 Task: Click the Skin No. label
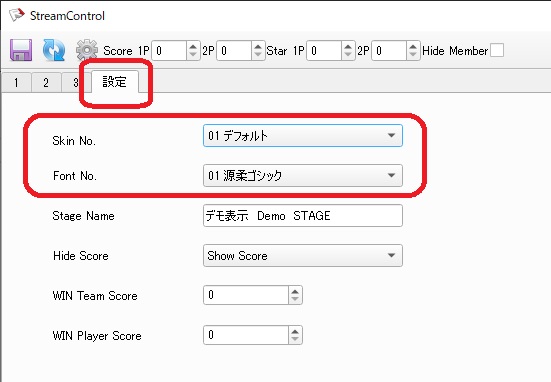tap(74, 141)
